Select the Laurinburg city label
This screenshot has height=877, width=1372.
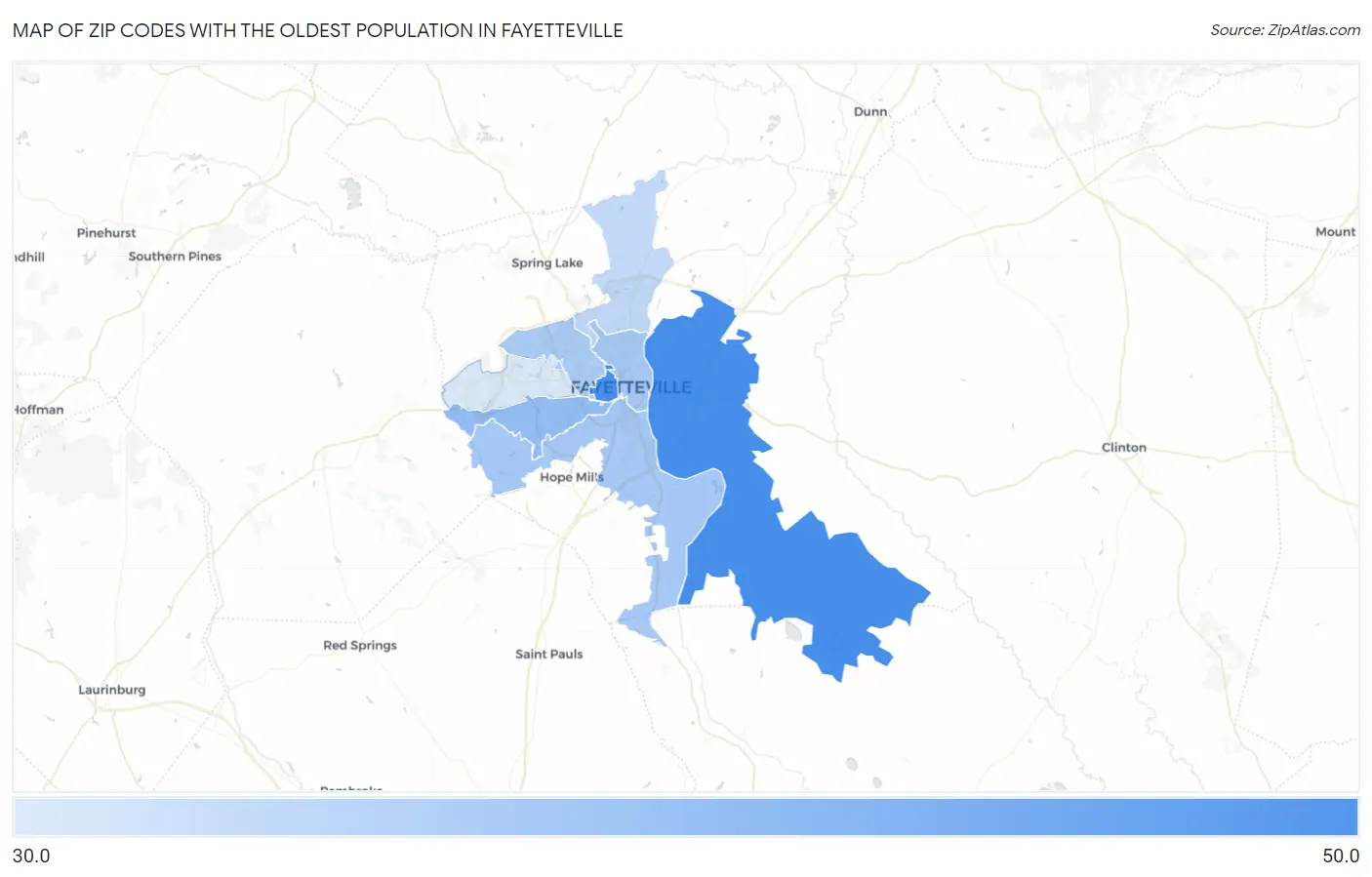tap(112, 690)
